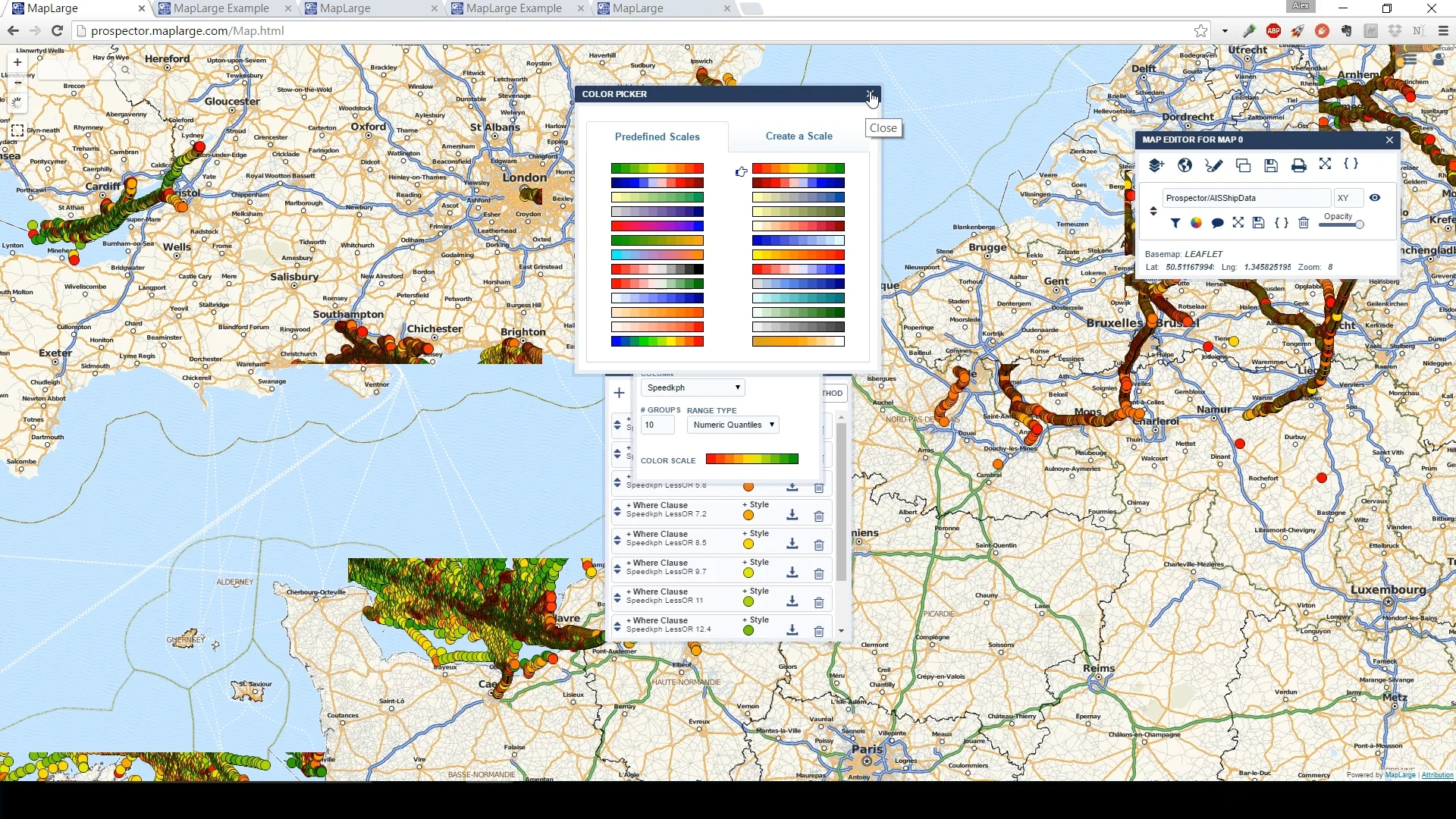
Task: Toggle visibility of the Prospector/AISShipData layer
Action: (x=1375, y=197)
